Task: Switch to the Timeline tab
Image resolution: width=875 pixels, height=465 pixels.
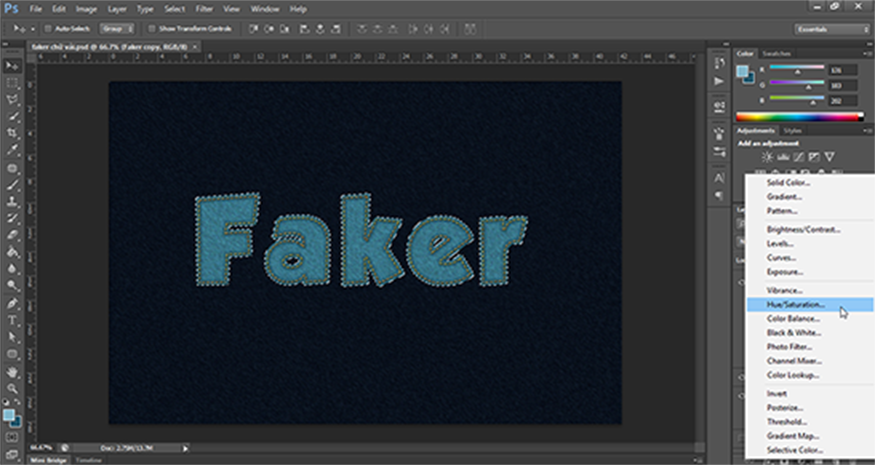Action: click(x=90, y=460)
